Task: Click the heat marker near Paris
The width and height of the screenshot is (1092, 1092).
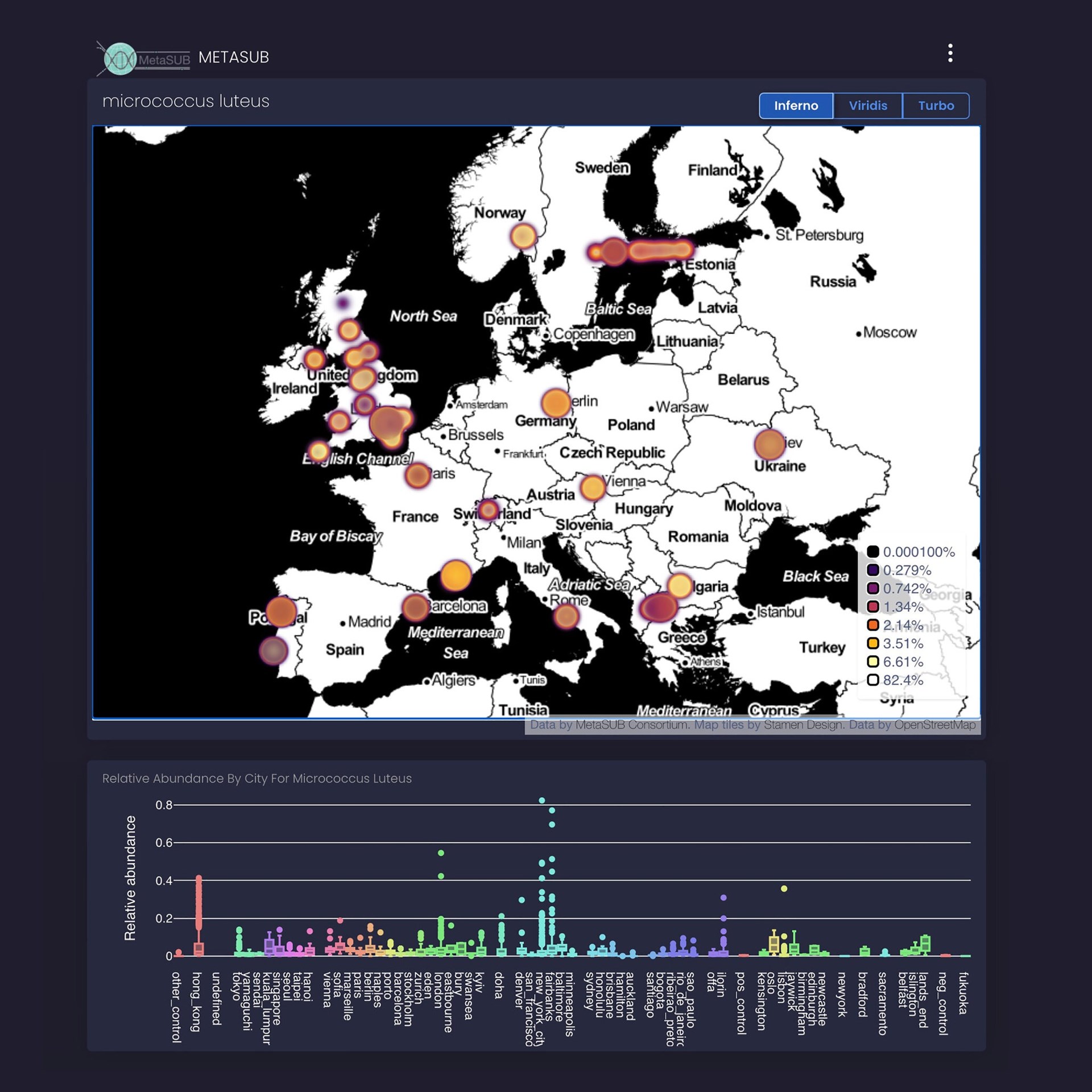Action: click(418, 475)
